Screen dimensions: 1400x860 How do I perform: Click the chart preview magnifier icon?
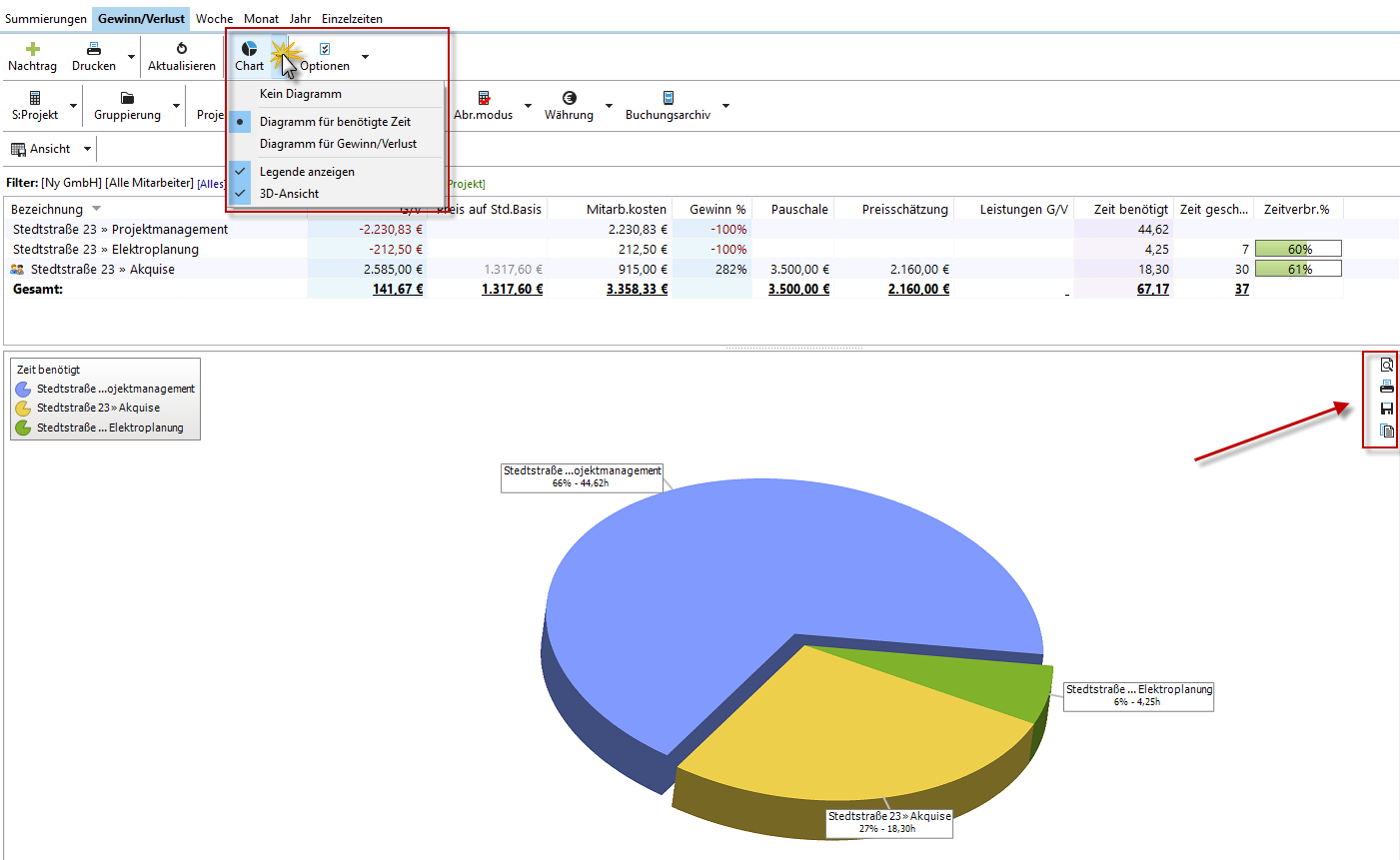(x=1386, y=365)
